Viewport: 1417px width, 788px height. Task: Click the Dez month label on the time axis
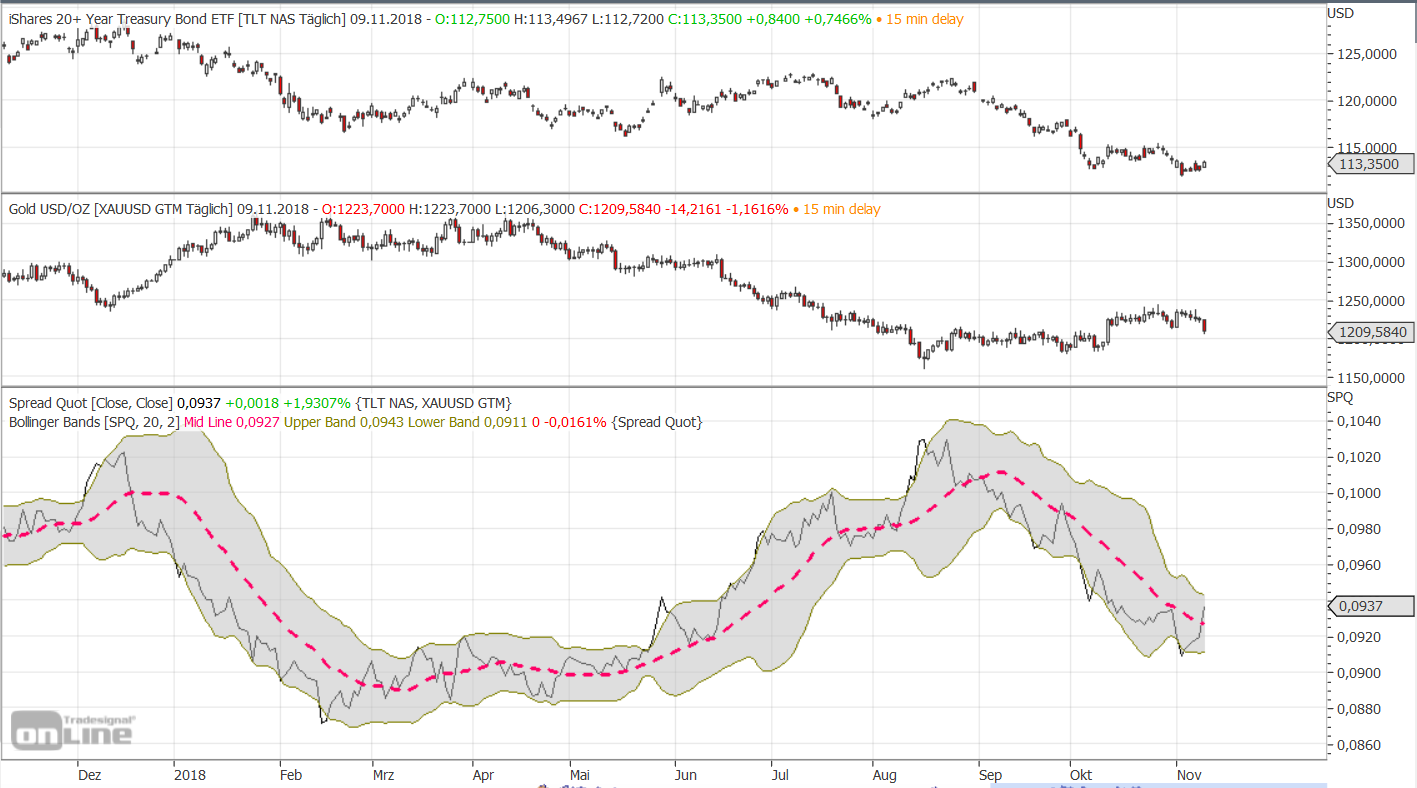(89, 774)
